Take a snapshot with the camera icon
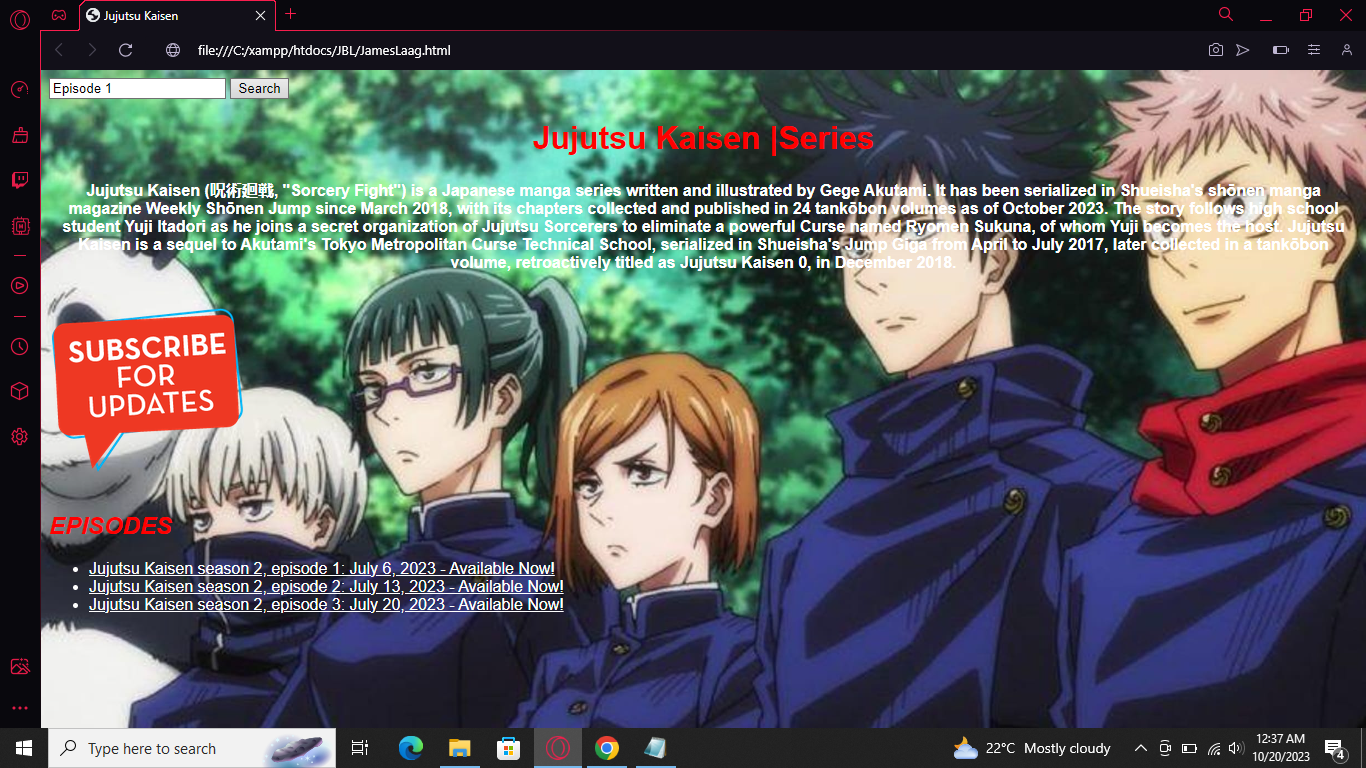 click(x=1215, y=50)
